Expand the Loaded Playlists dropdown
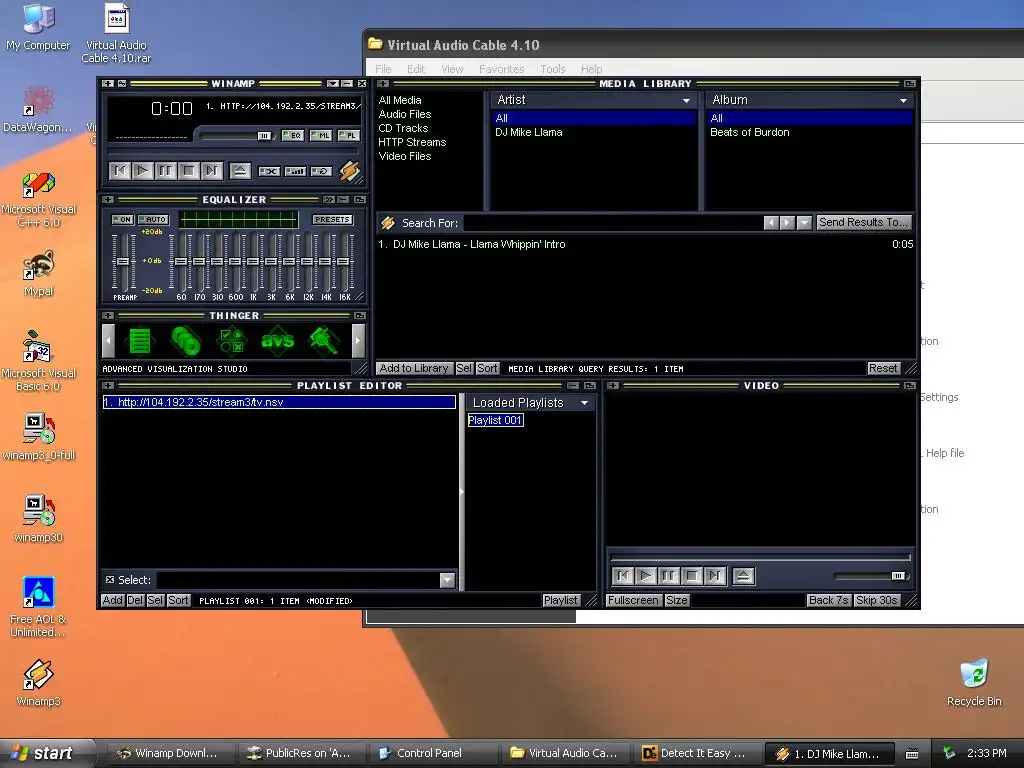This screenshot has height=768, width=1024. click(584, 403)
